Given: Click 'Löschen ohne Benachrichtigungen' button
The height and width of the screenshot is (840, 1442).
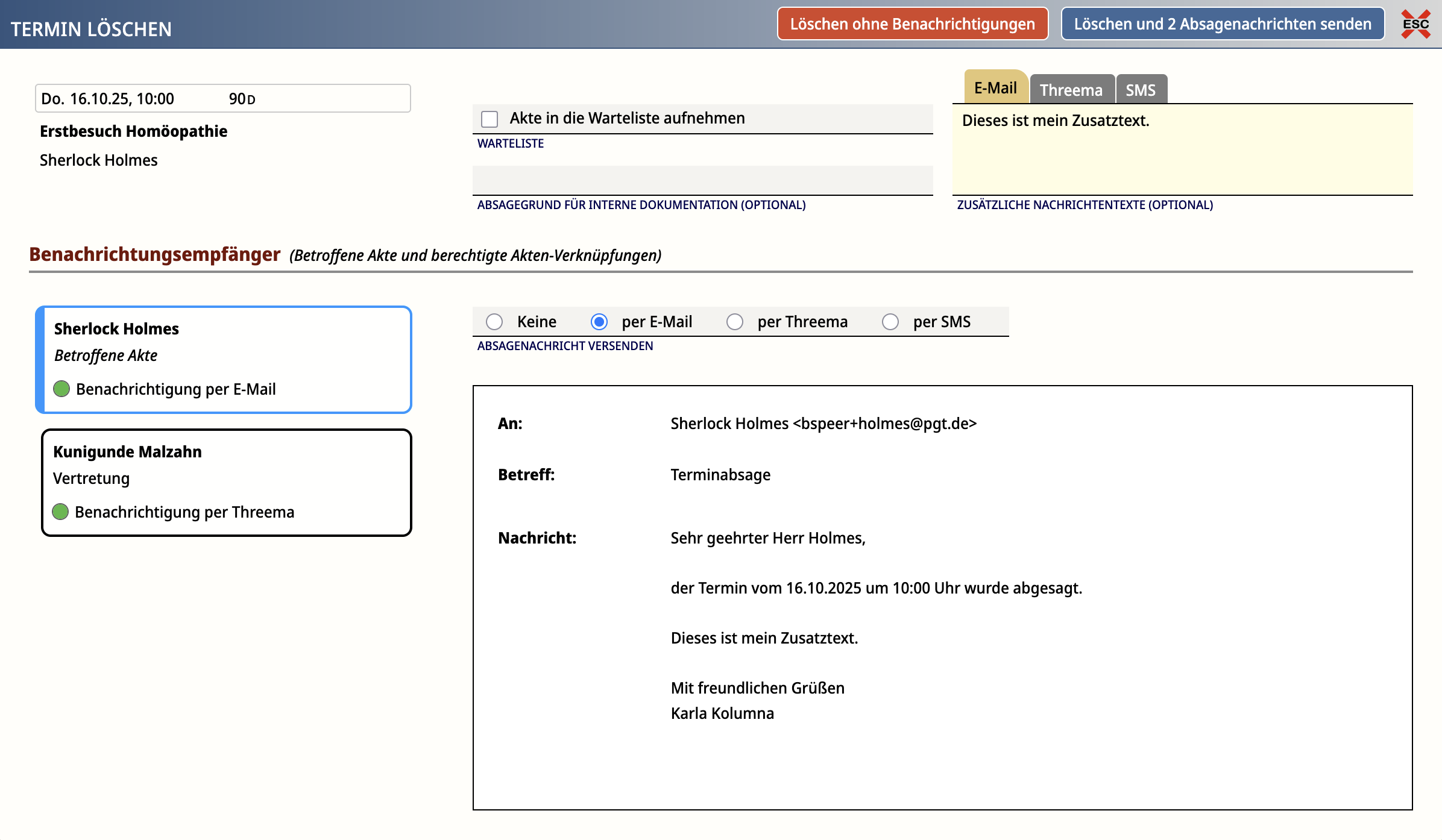Looking at the screenshot, I should pos(913,24).
